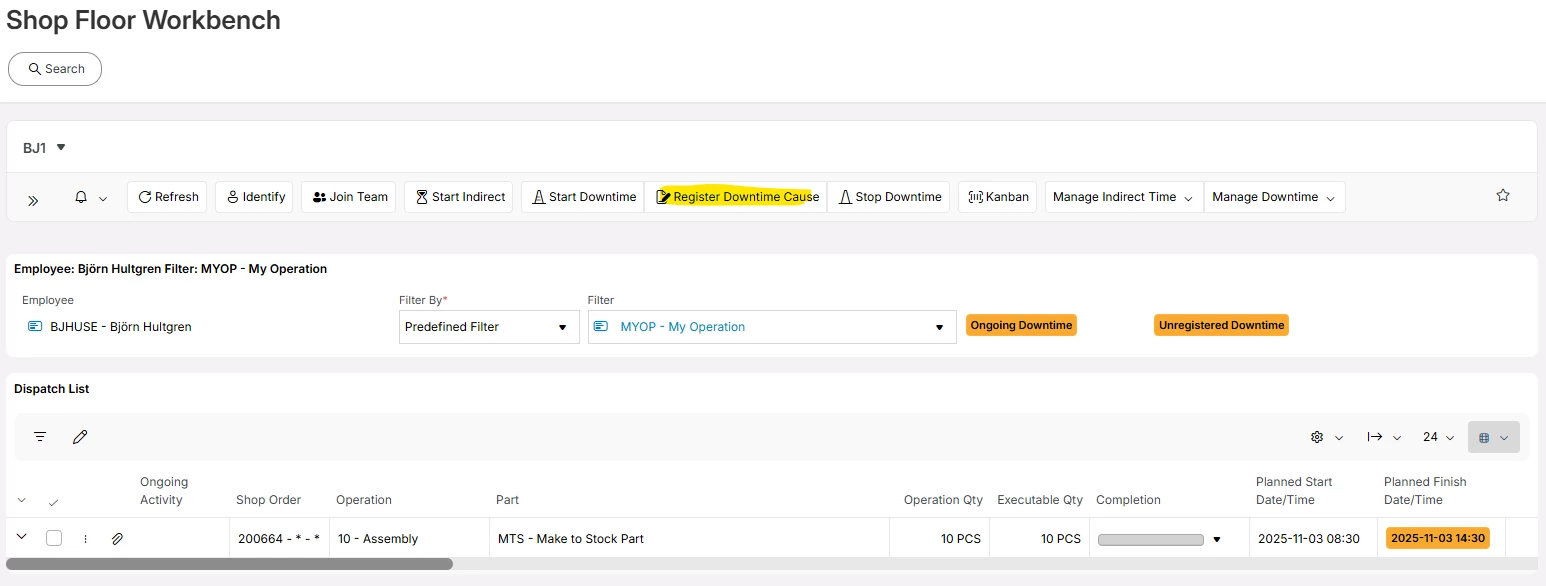
Task: Click the Completion column header
Action: pyautogui.click(x=1128, y=500)
